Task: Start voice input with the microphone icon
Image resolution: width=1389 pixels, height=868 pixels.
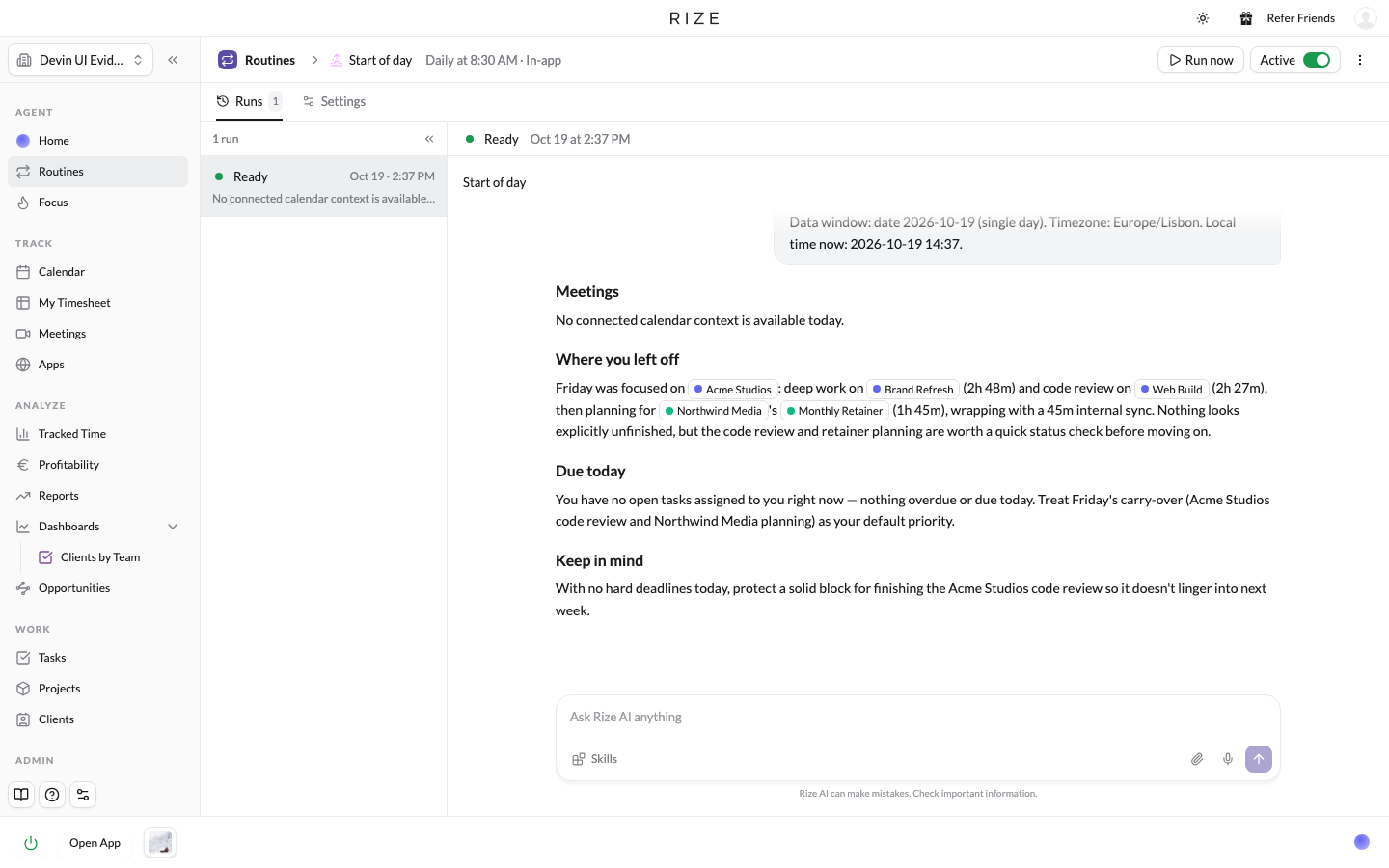Action: [1228, 759]
